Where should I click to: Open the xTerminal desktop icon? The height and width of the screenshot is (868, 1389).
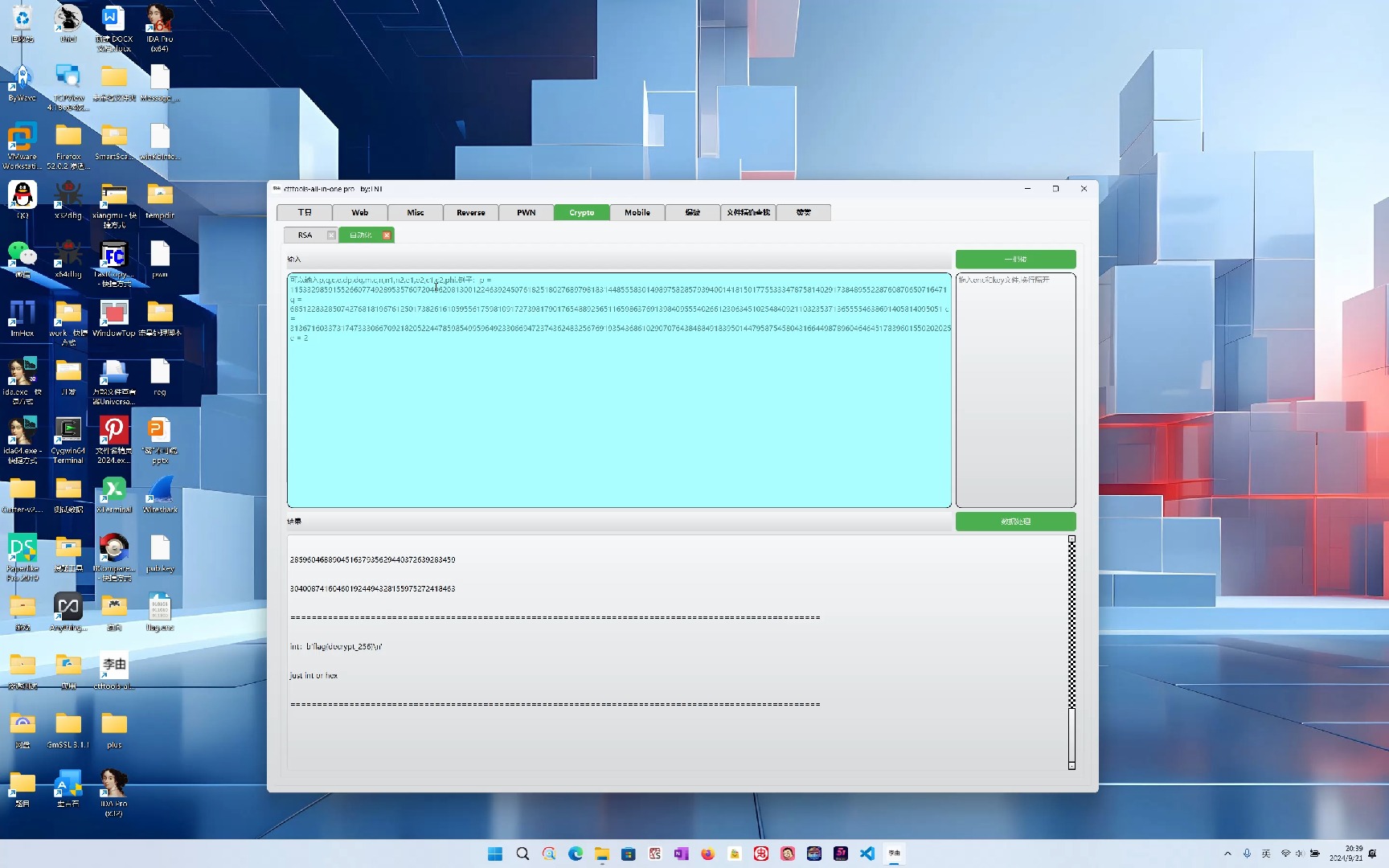tap(114, 494)
